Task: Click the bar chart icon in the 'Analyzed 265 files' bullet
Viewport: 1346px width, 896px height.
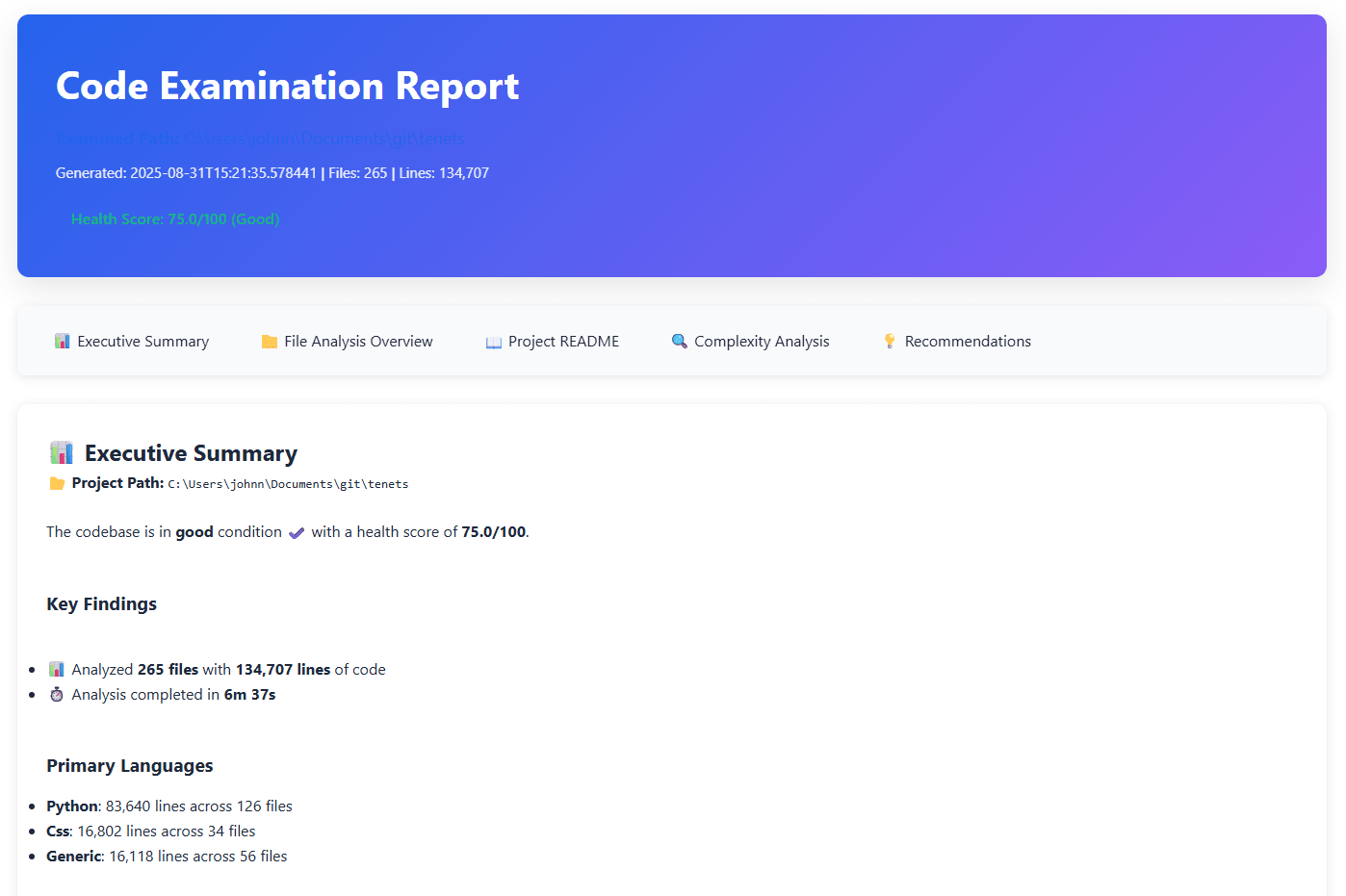Action: click(56, 668)
